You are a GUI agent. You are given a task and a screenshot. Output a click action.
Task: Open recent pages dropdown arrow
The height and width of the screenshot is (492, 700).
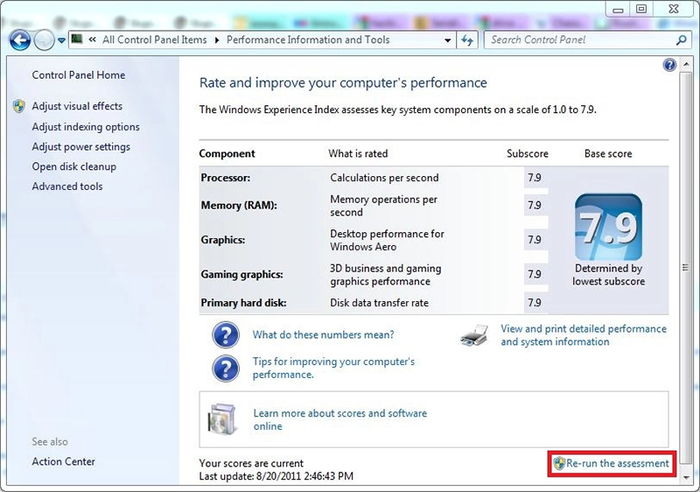(x=62, y=40)
